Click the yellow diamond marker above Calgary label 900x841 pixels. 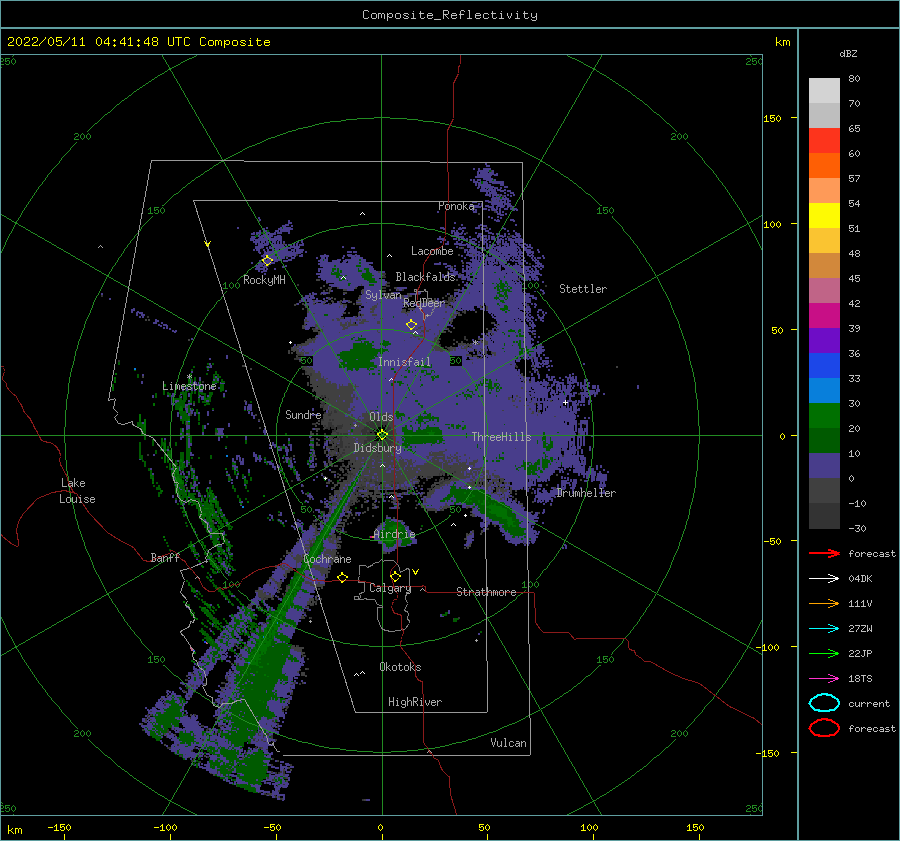point(395,576)
